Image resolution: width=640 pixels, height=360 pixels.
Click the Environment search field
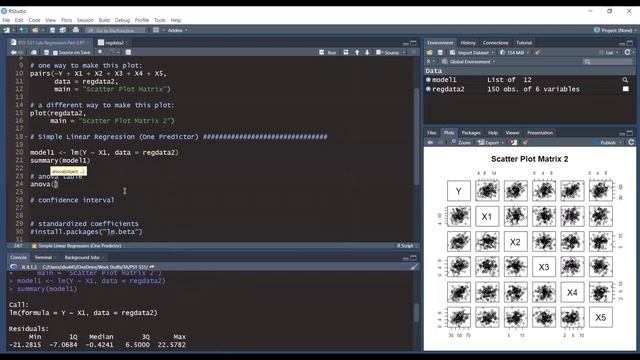pos(607,62)
